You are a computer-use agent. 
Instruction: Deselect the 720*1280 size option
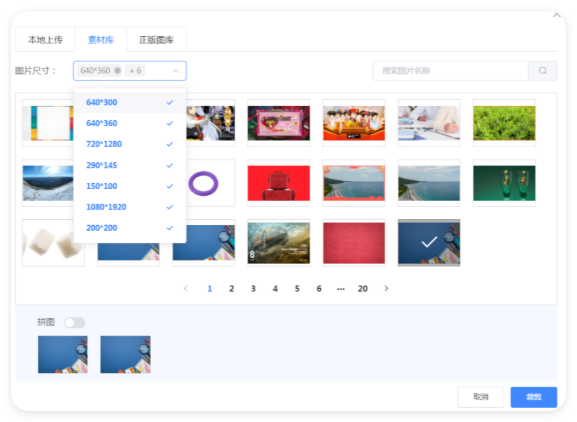pos(130,144)
